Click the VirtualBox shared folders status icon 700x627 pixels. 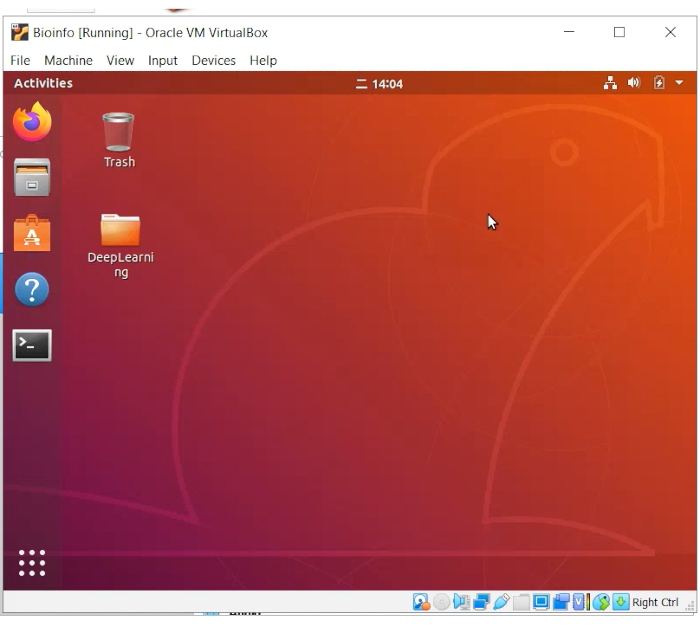(x=521, y=602)
